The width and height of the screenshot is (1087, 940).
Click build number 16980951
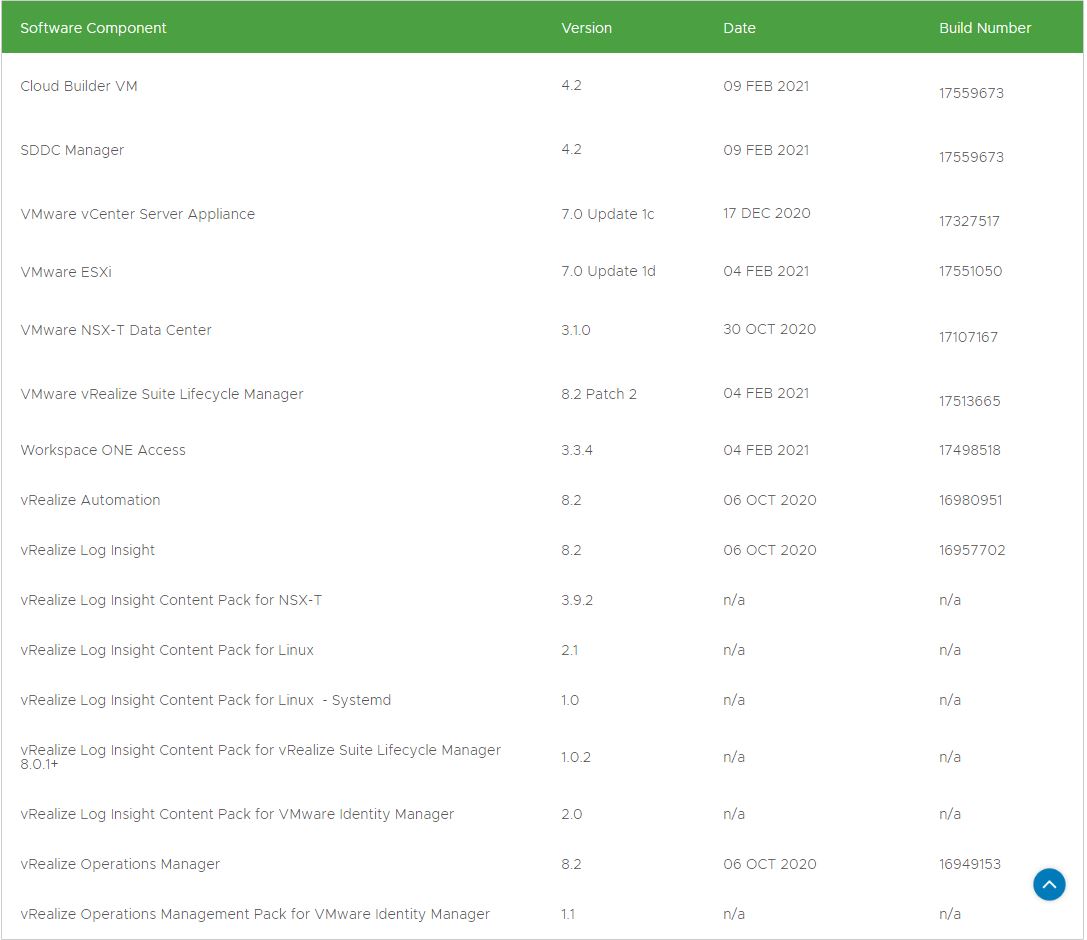[x=971, y=500]
